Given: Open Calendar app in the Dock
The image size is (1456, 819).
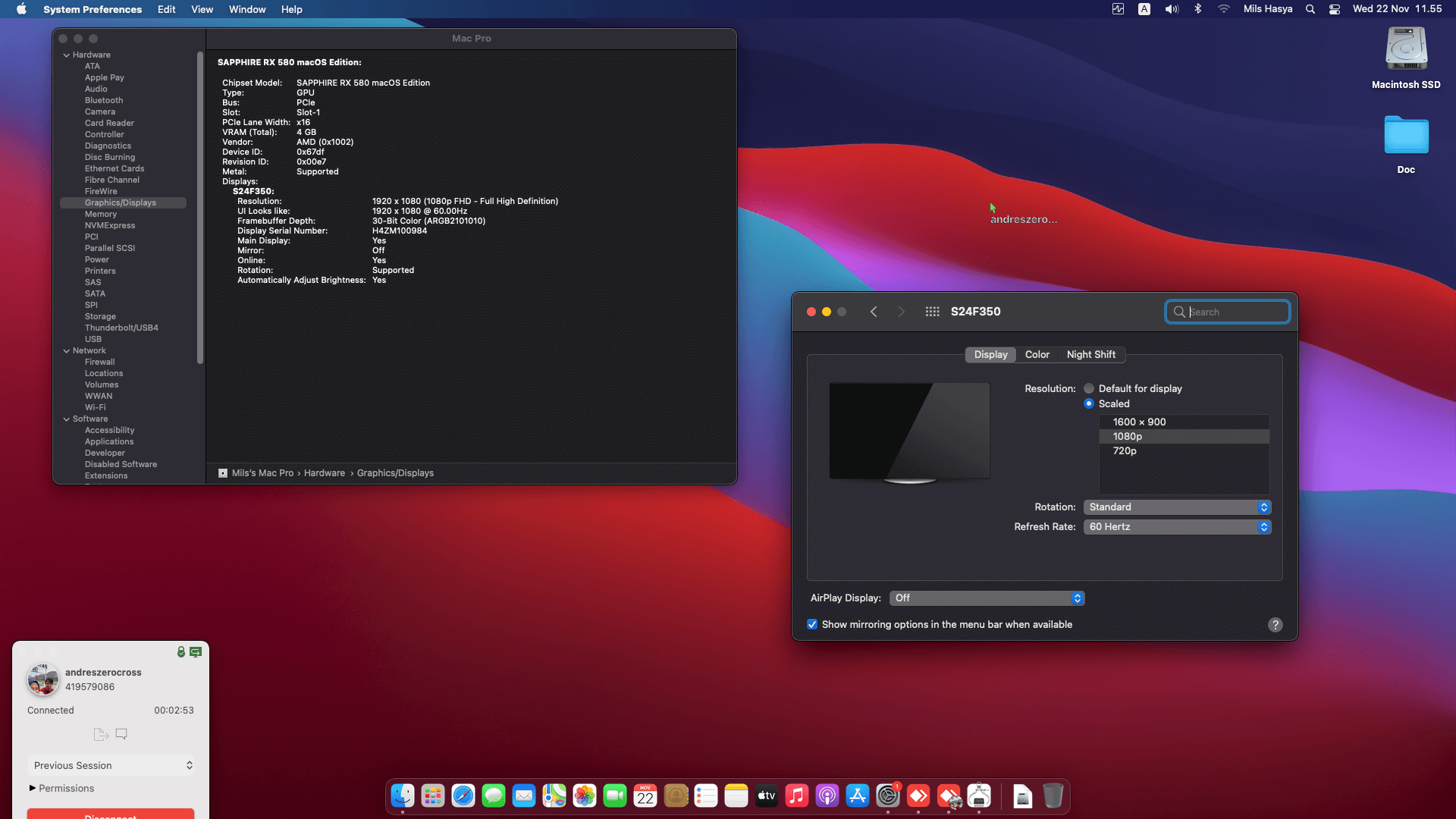Looking at the screenshot, I should point(645,795).
